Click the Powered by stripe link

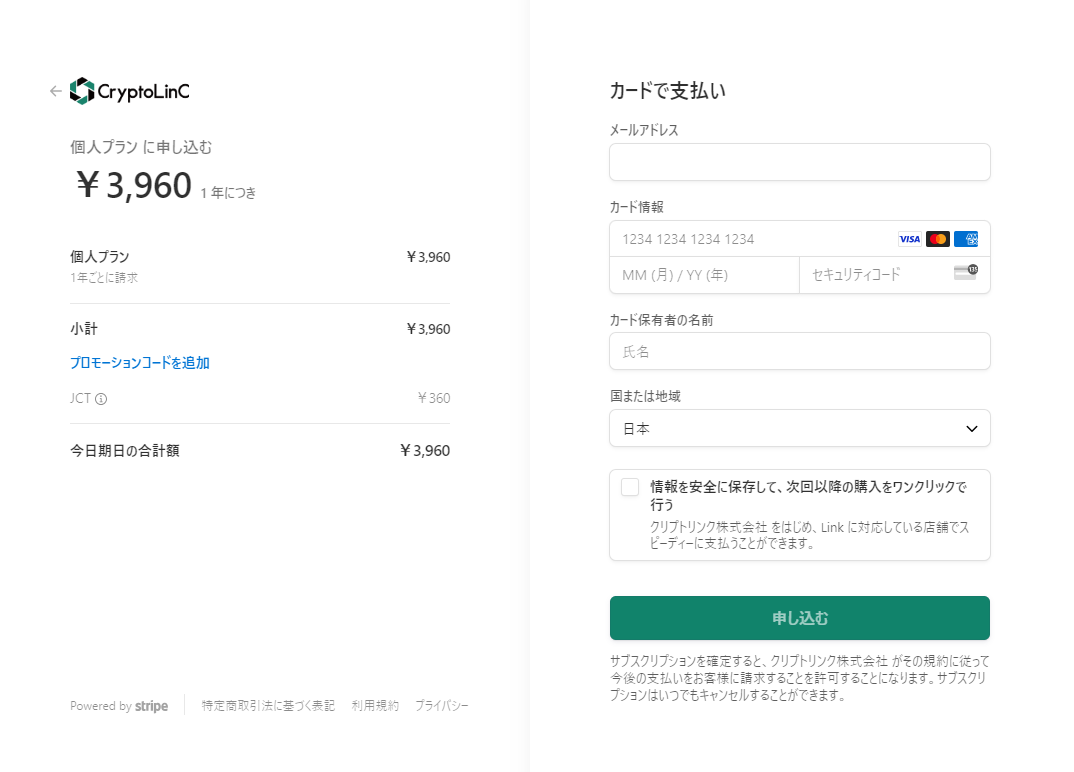[x=119, y=706]
